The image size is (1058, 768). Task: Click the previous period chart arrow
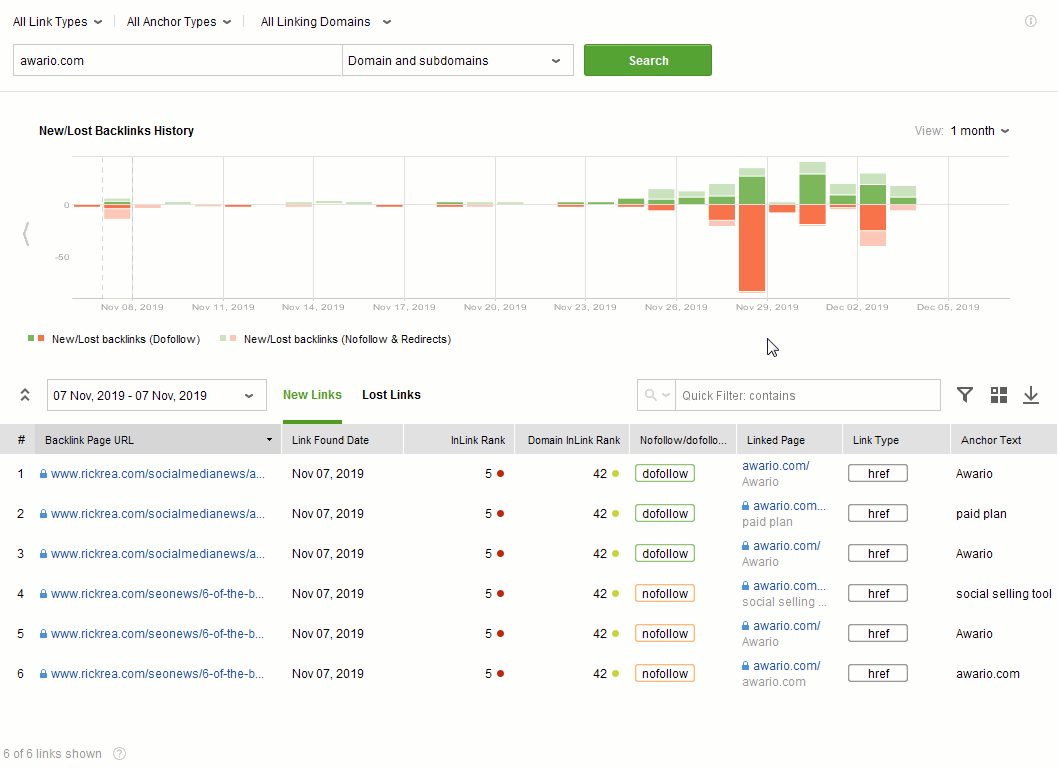pos(26,234)
